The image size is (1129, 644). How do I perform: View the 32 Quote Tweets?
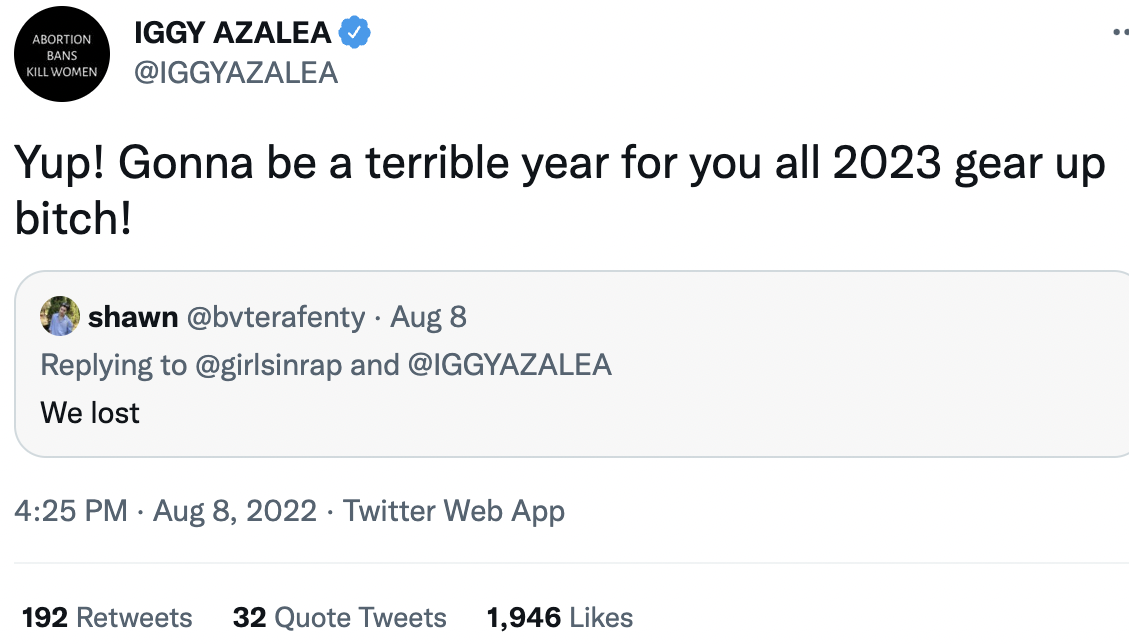click(x=339, y=617)
